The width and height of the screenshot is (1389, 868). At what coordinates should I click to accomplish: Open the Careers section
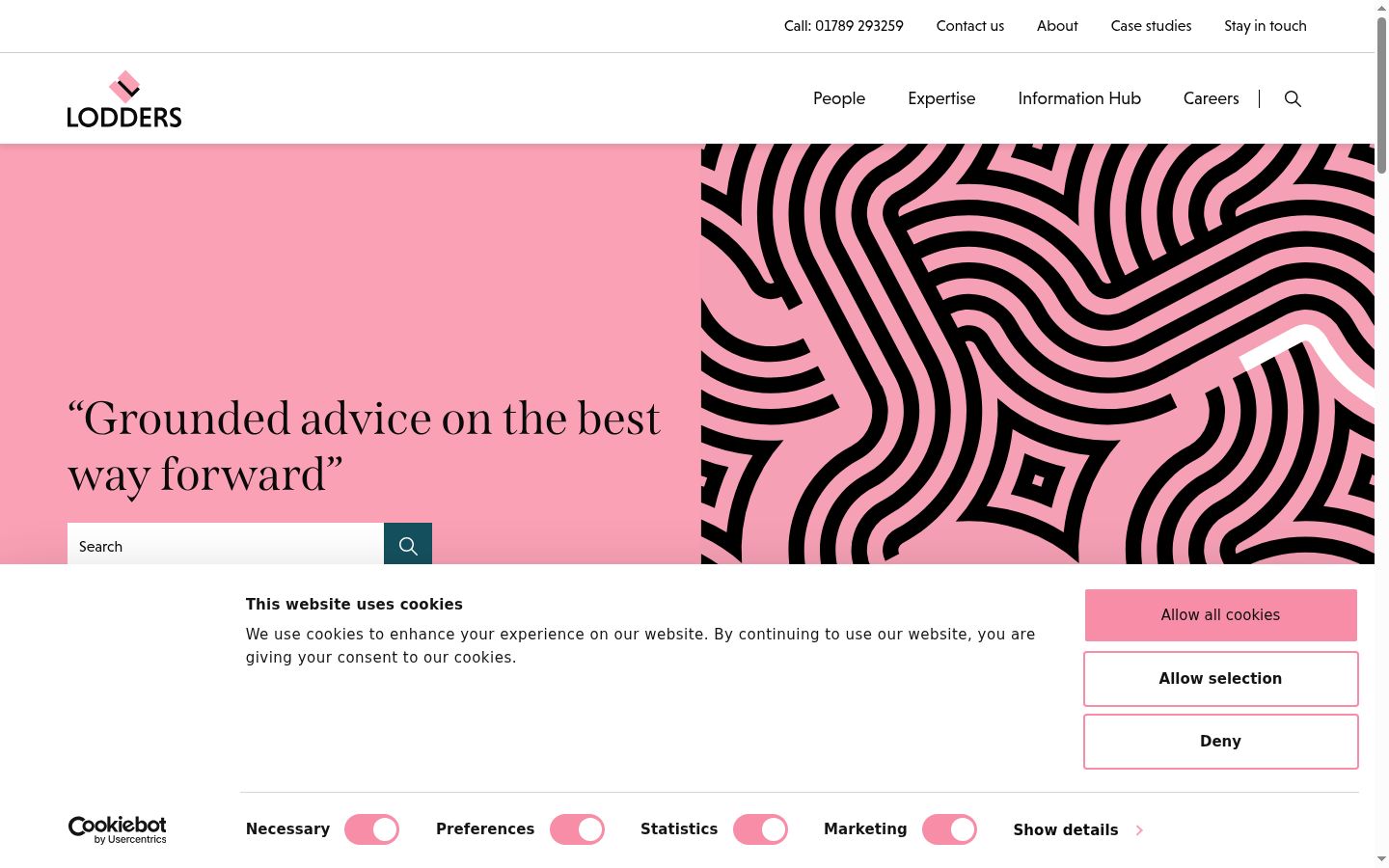1211,98
